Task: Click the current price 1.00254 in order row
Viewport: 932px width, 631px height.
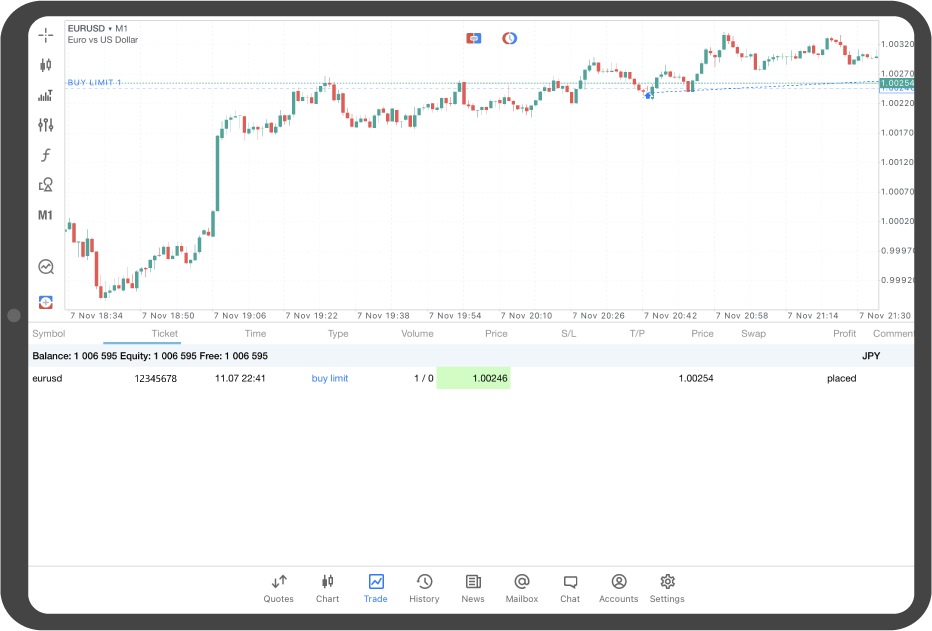Action: (696, 378)
